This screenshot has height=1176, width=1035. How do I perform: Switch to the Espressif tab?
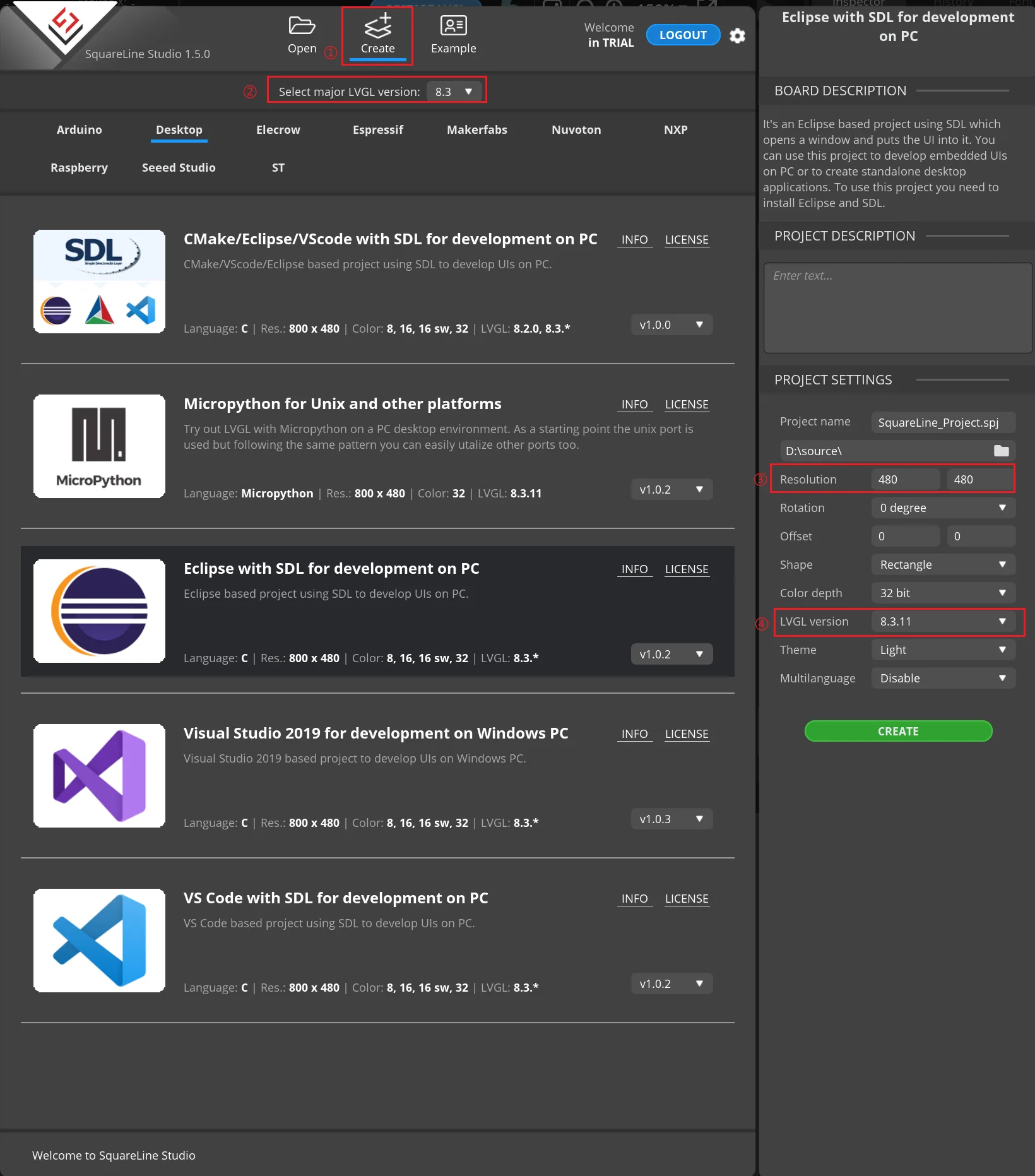tap(378, 130)
